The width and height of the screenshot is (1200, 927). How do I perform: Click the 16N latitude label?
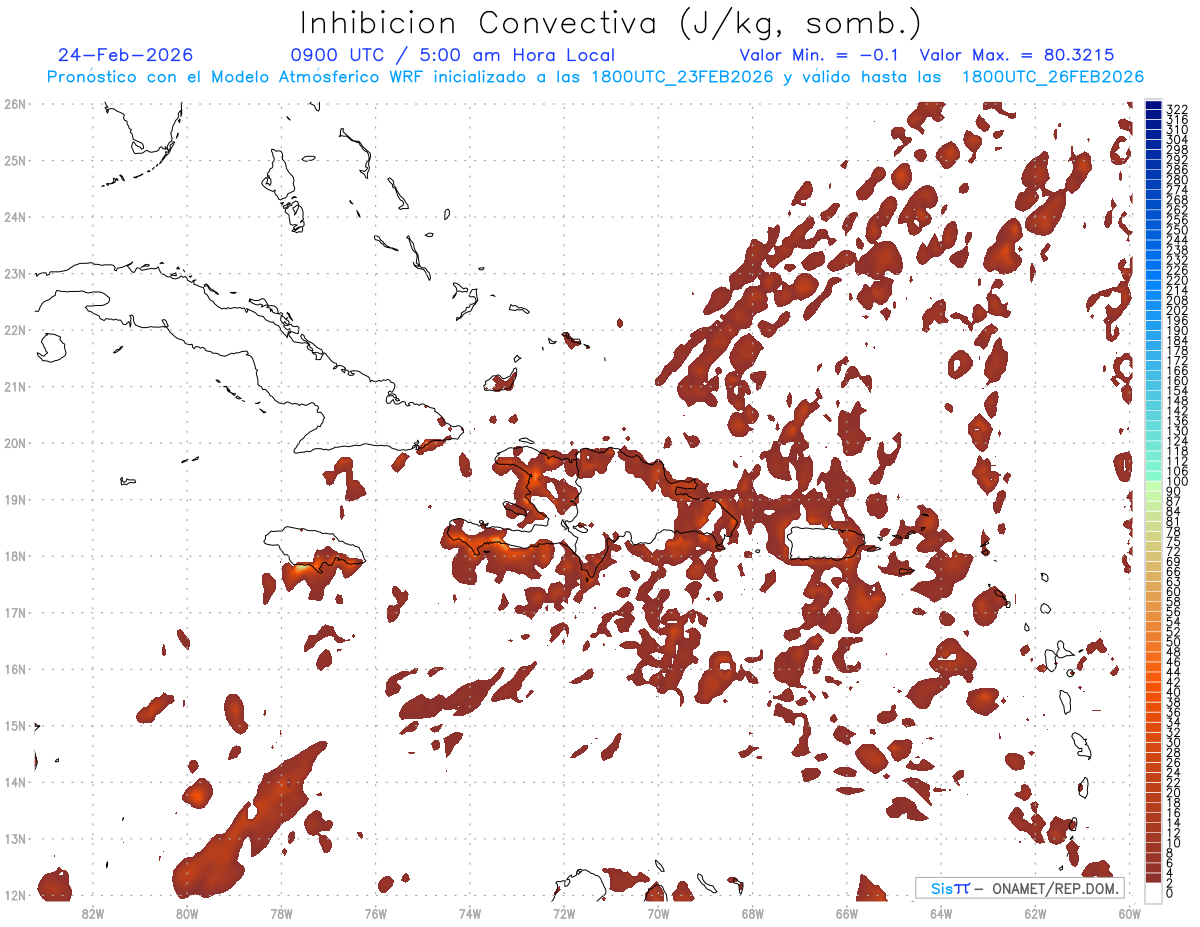(x=14, y=669)
